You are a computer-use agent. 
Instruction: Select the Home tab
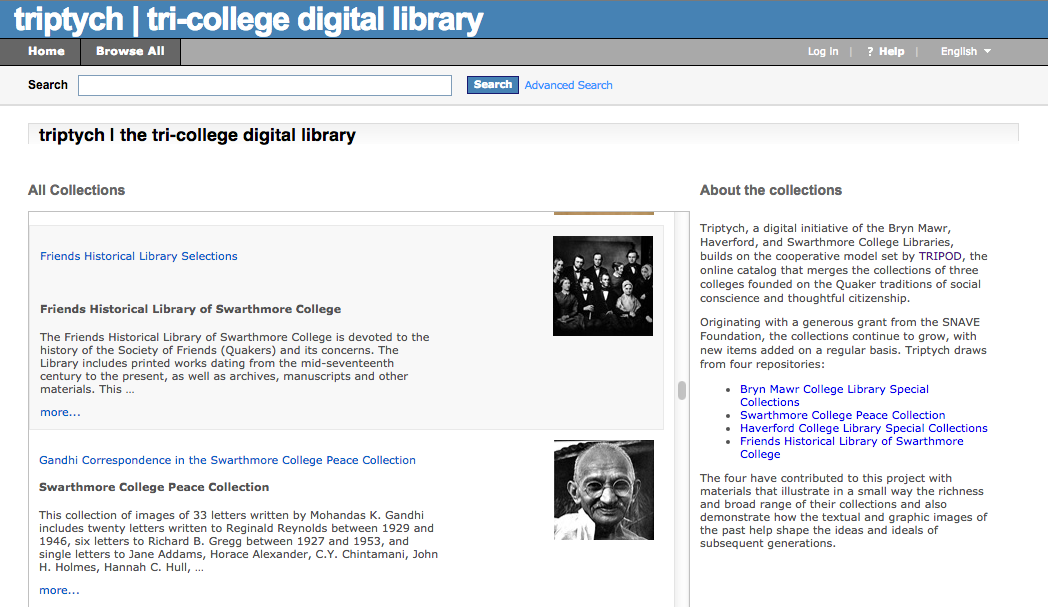click(x=44, y=51)
